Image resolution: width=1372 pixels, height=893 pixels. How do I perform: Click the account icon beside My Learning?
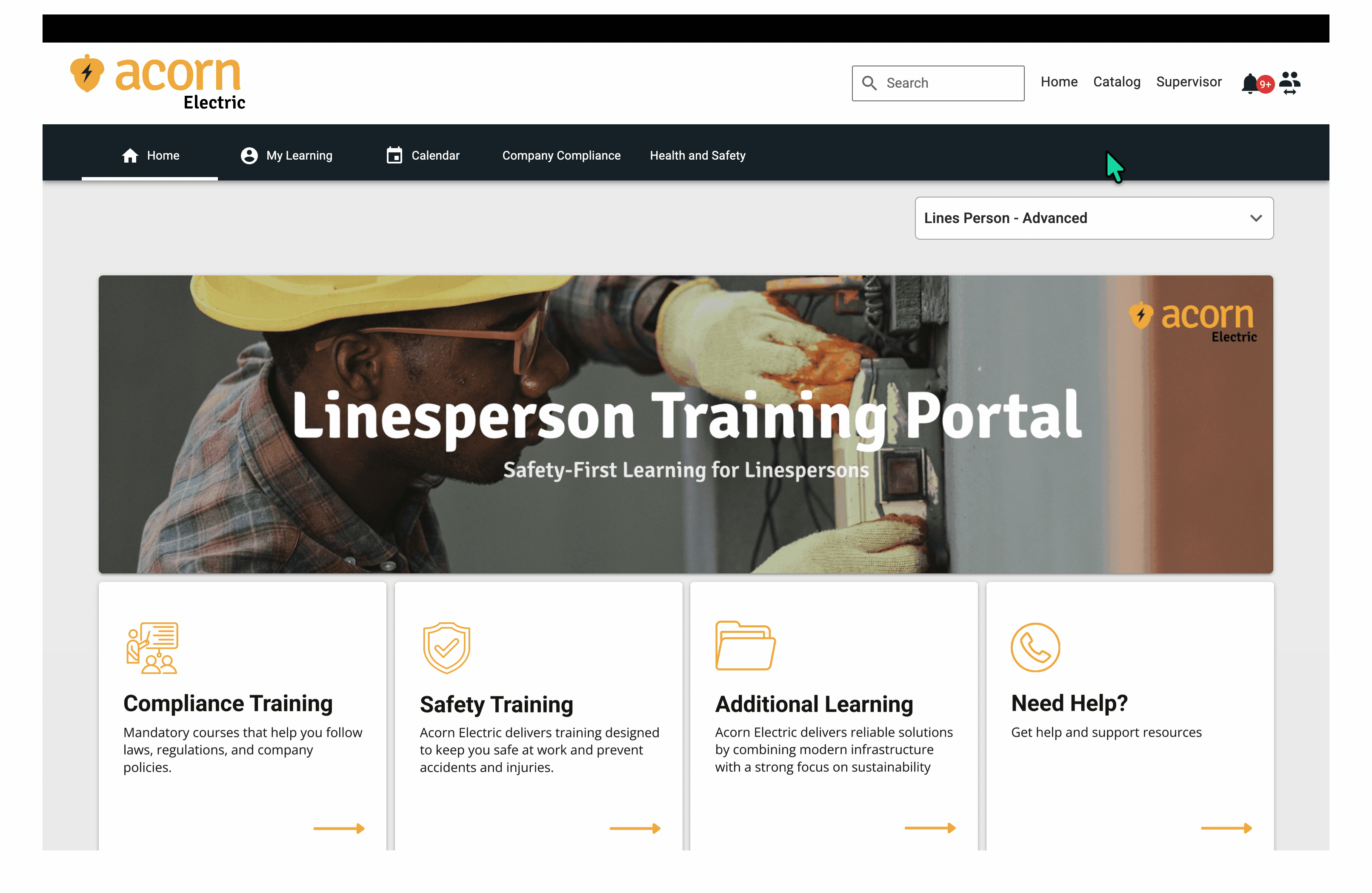(249, 156)
